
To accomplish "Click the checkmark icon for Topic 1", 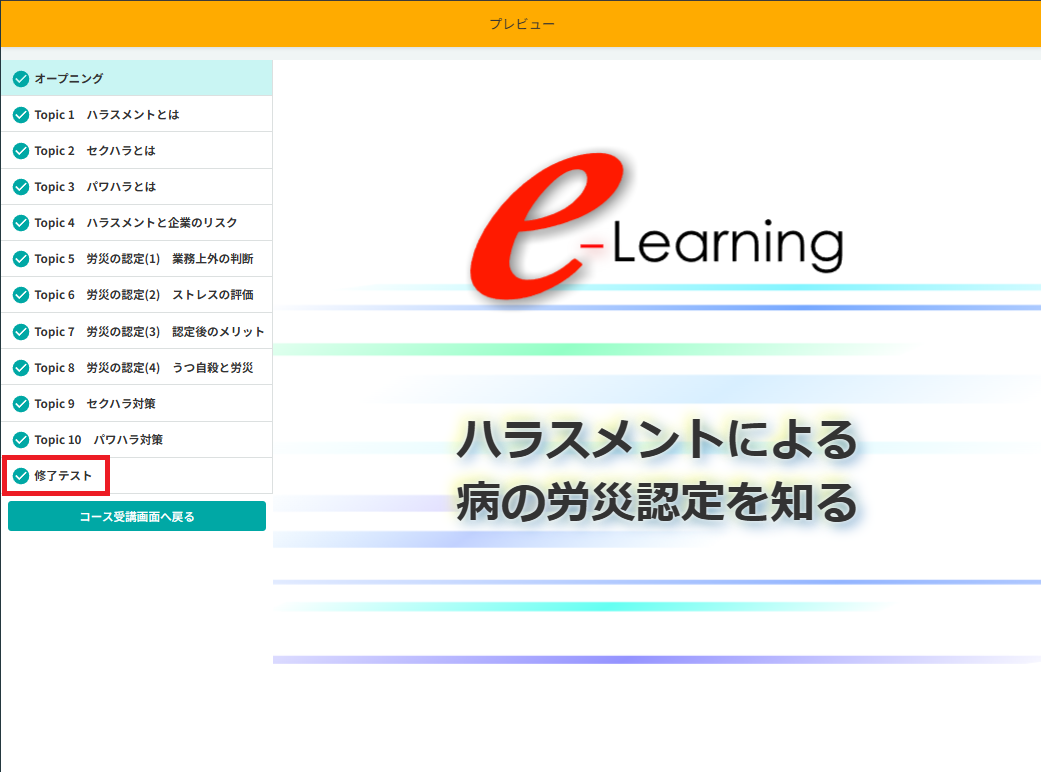I will click(x=21, y=115).
